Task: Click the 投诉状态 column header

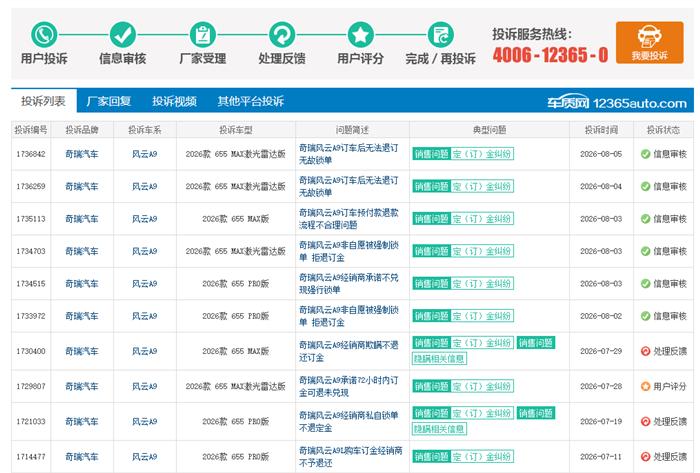Action: pos(663,130)
